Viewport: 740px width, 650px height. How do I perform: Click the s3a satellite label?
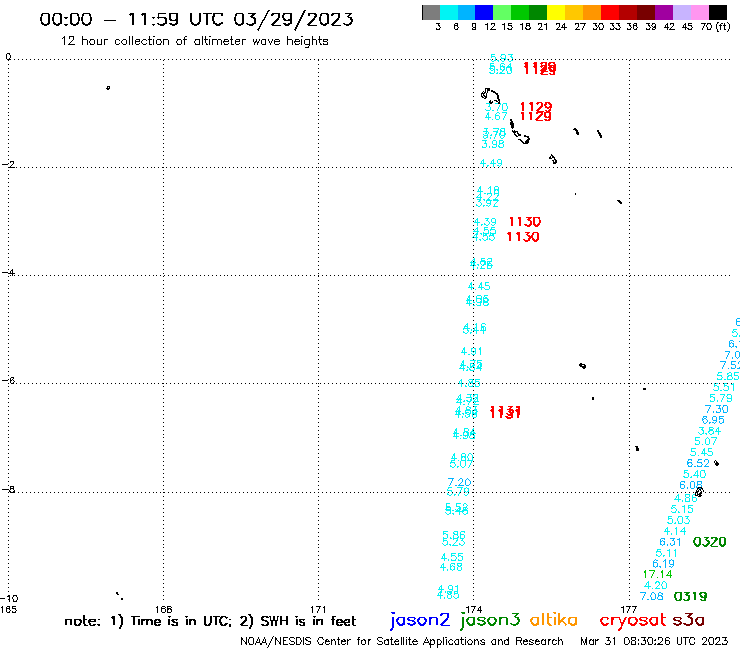688,620
